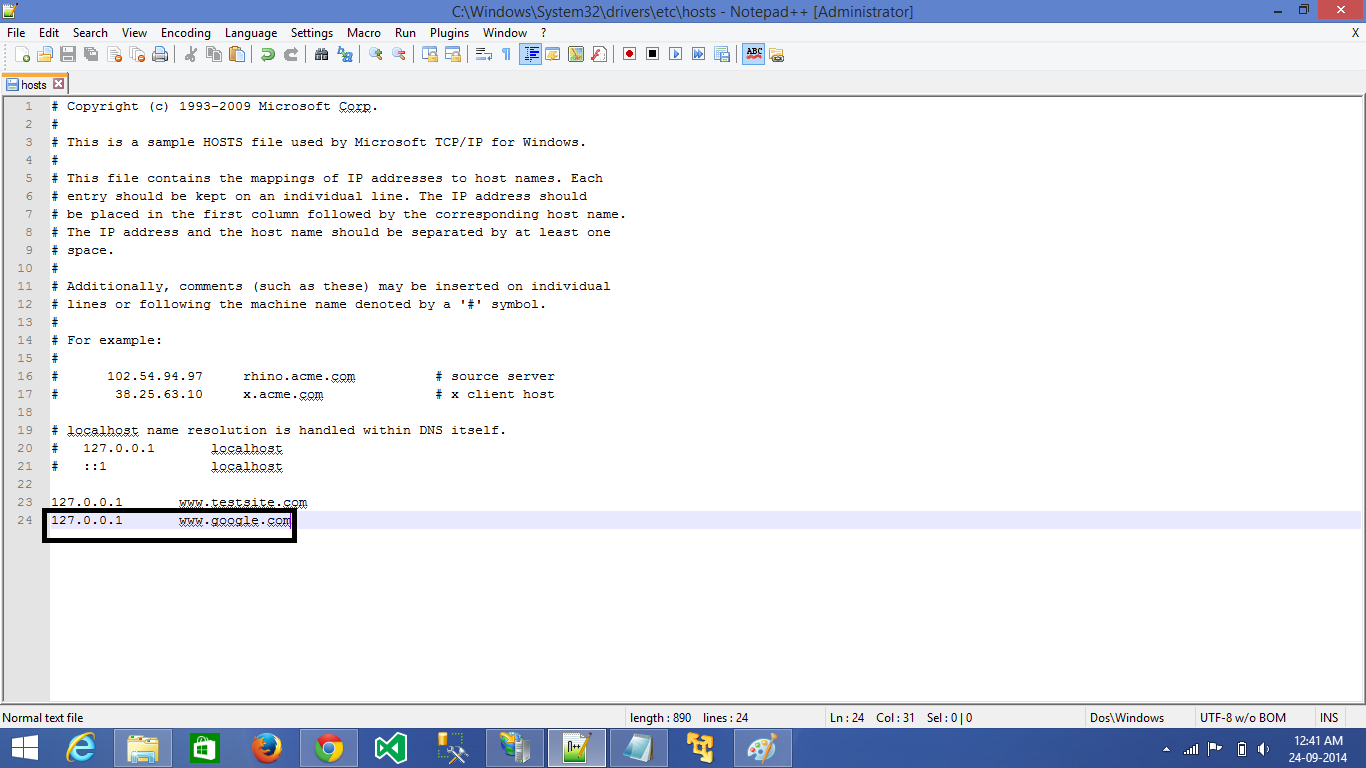Toggle synchronized vertical scrolling
The width and height of the screenshot is (1366, 768).
(429, 54)
